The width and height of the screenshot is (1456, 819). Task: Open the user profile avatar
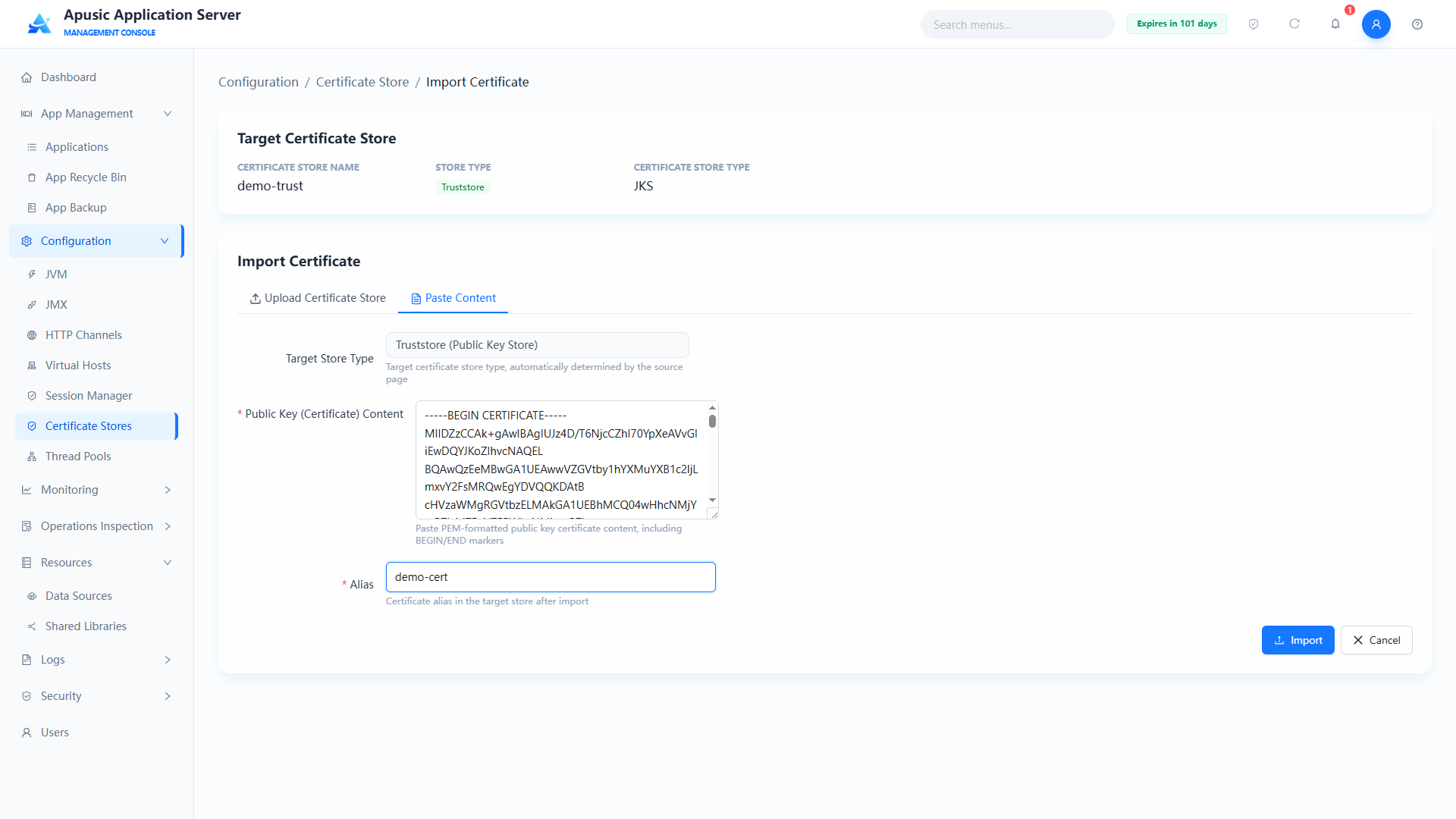pyautogui.click(x=1376, y=24)
